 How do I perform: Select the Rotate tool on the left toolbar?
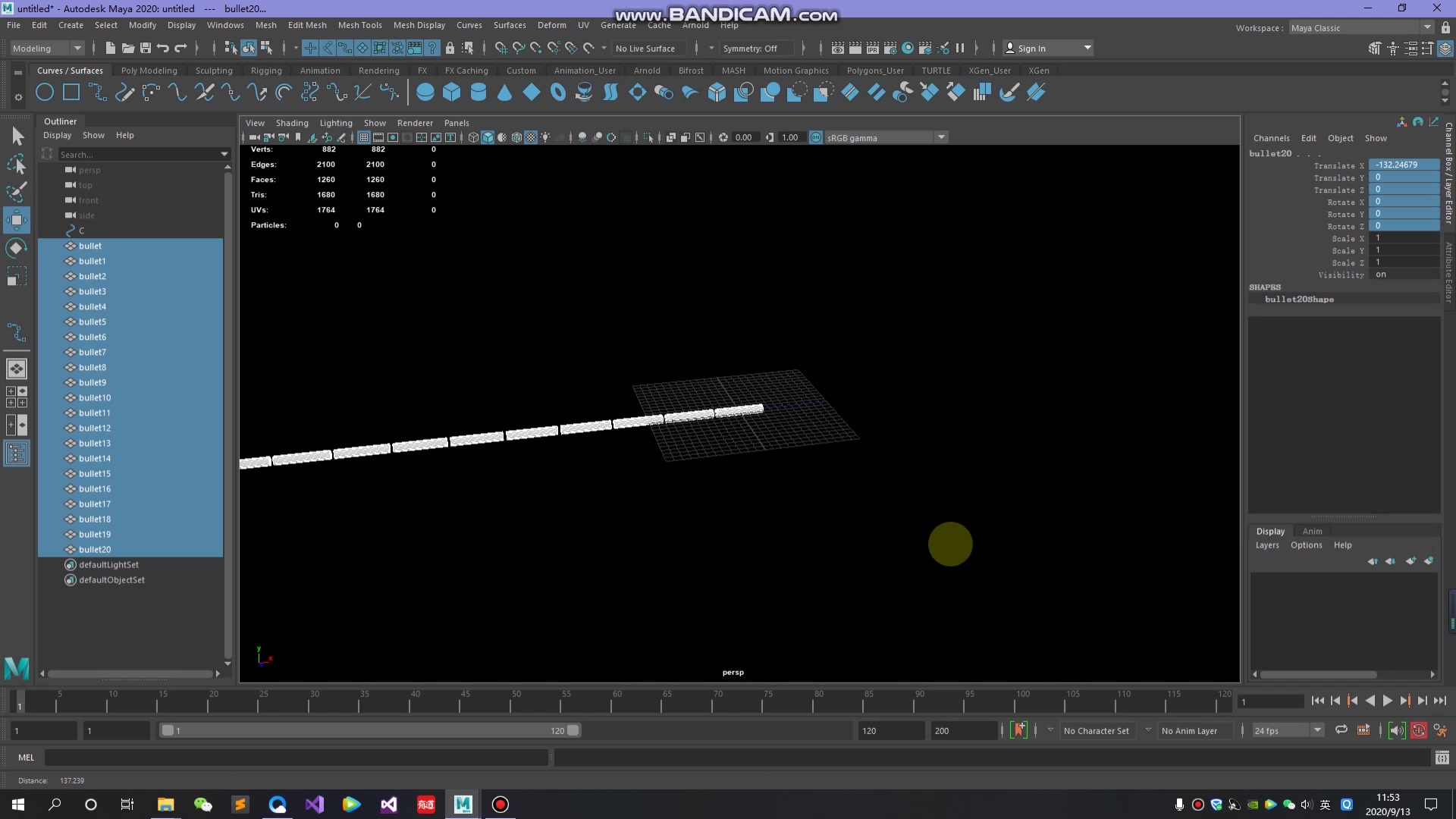coord(16,248)
